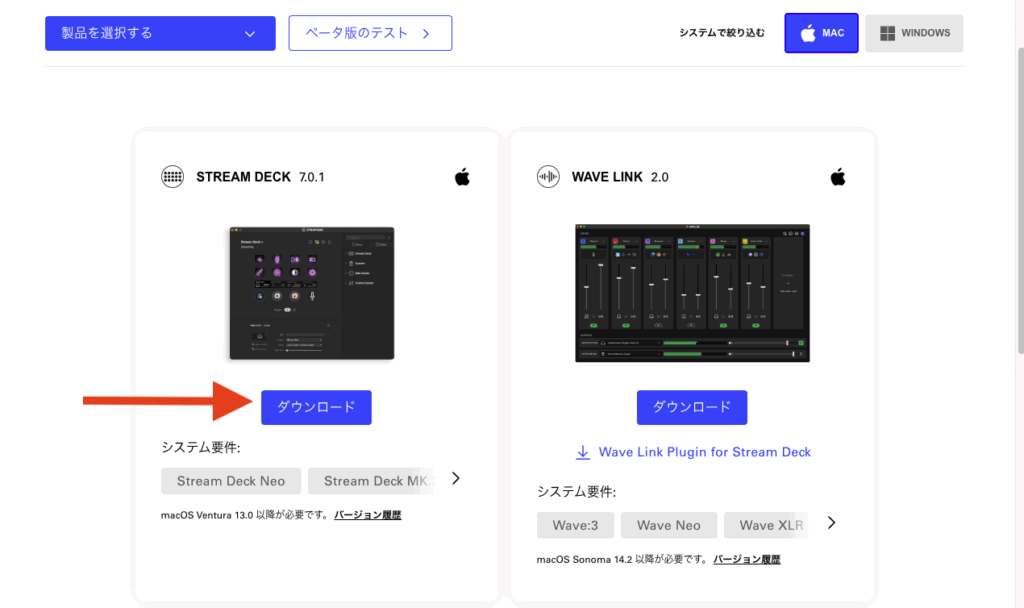Click the page vertical scrollbar
This screenshot has width=1024, height=608.
tap(1019, 201)
